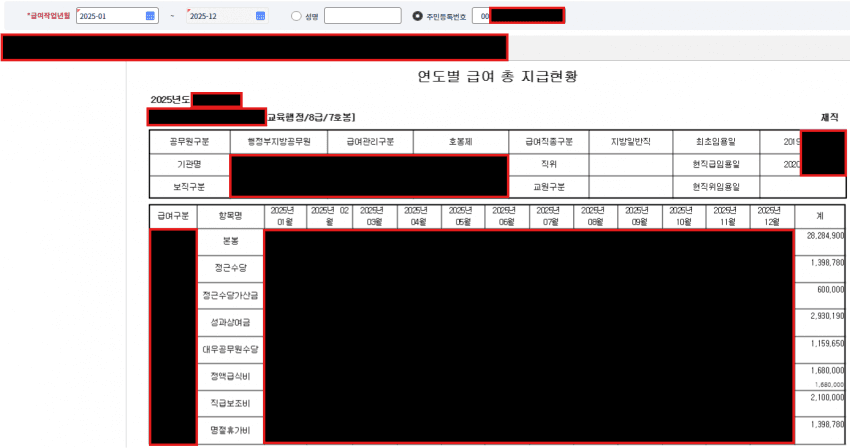Click the 교육행정/8급/7호봉 text

coord(311,117)
